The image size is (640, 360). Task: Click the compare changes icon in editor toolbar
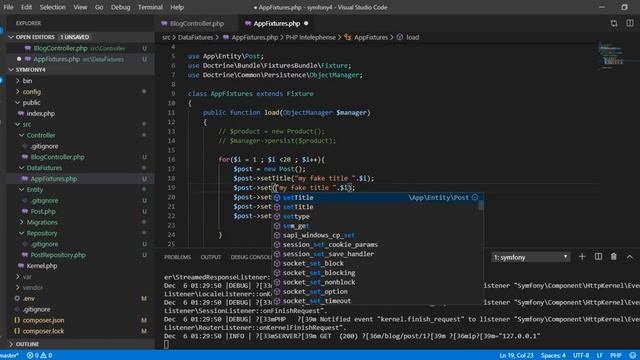click(614, 23)
